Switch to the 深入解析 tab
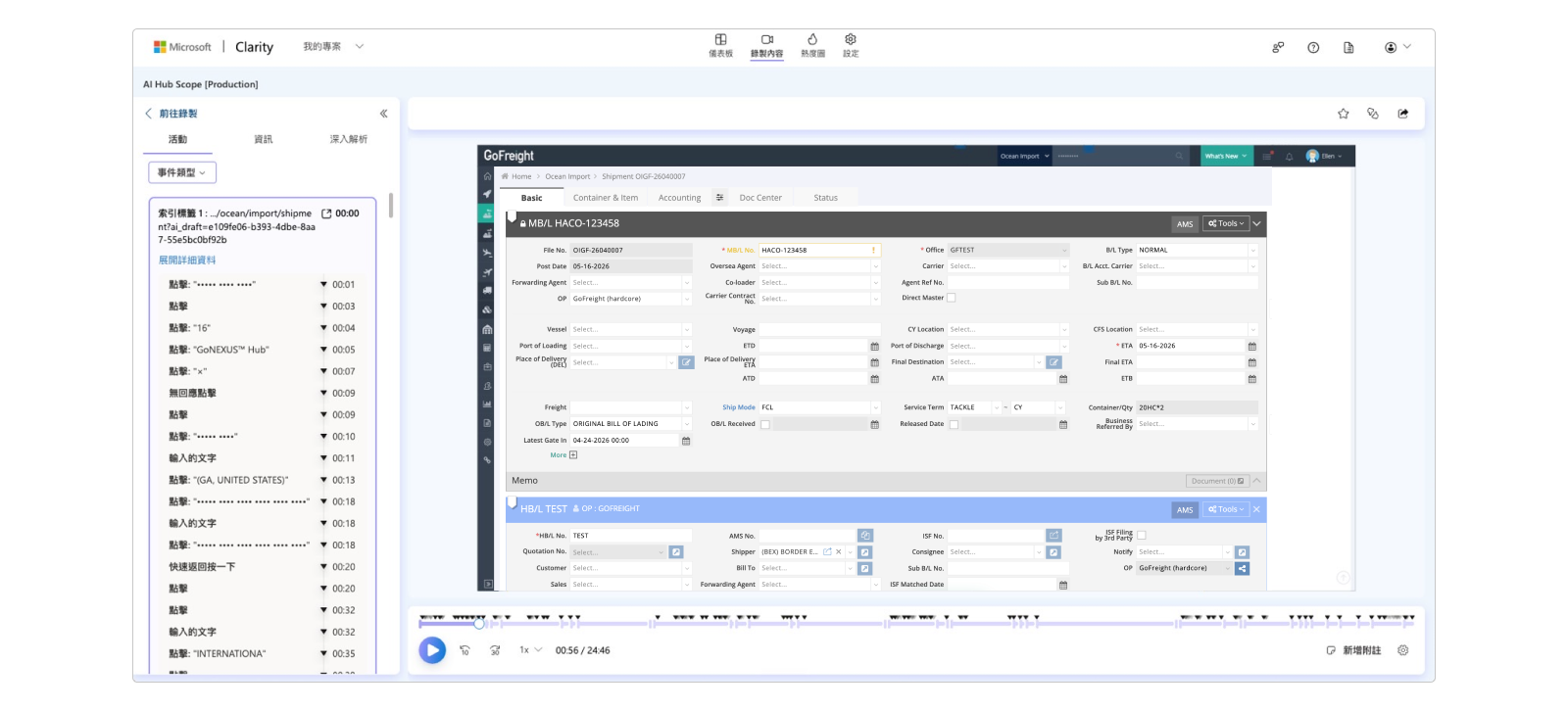1568x711 pixels. 348,139
